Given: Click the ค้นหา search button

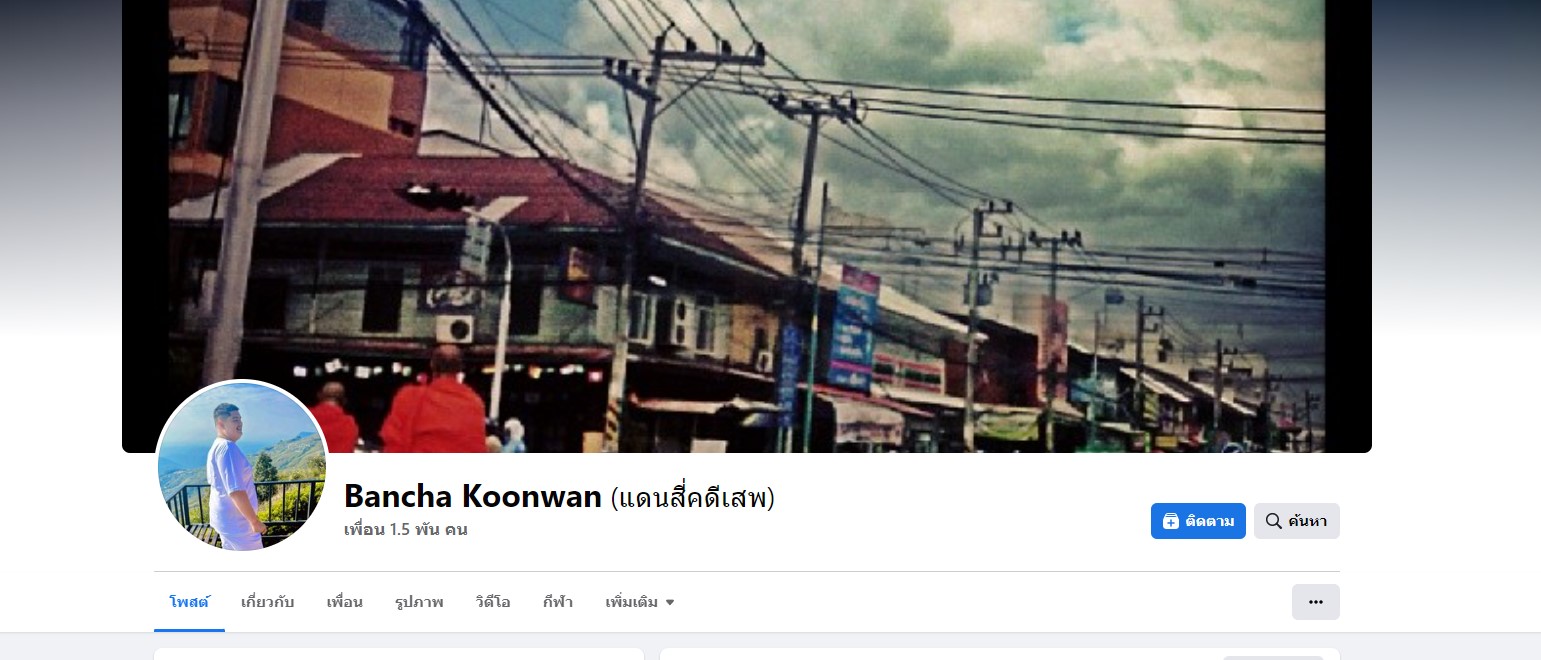Looking at the screenshot, I should (1297, 521).
